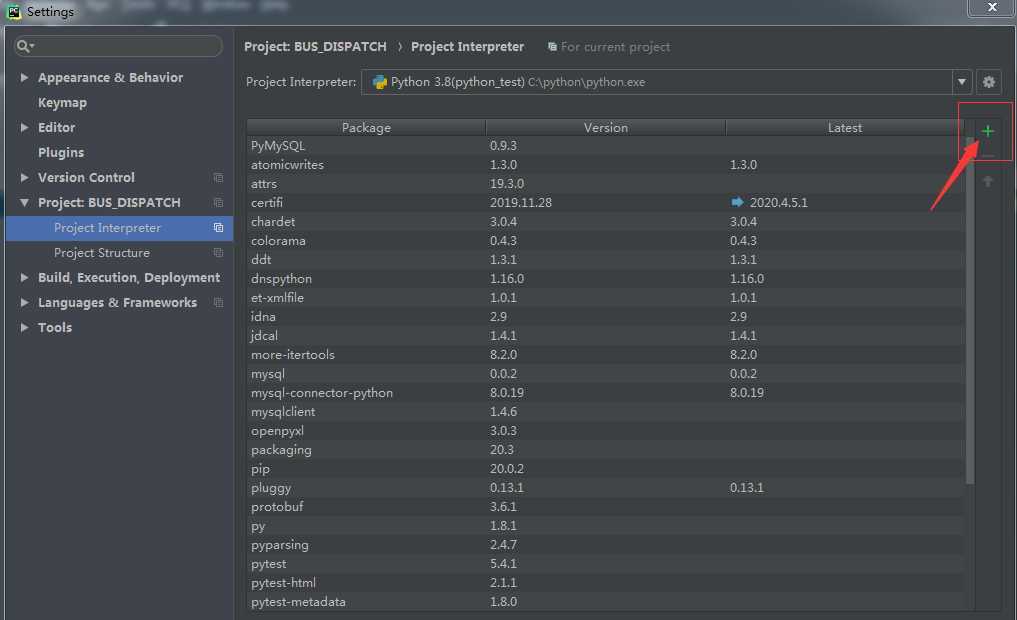The width and height of the screenshot is (1017, 620).
Task: Select the pytest-html package row
Action: [x=605, y=583]
